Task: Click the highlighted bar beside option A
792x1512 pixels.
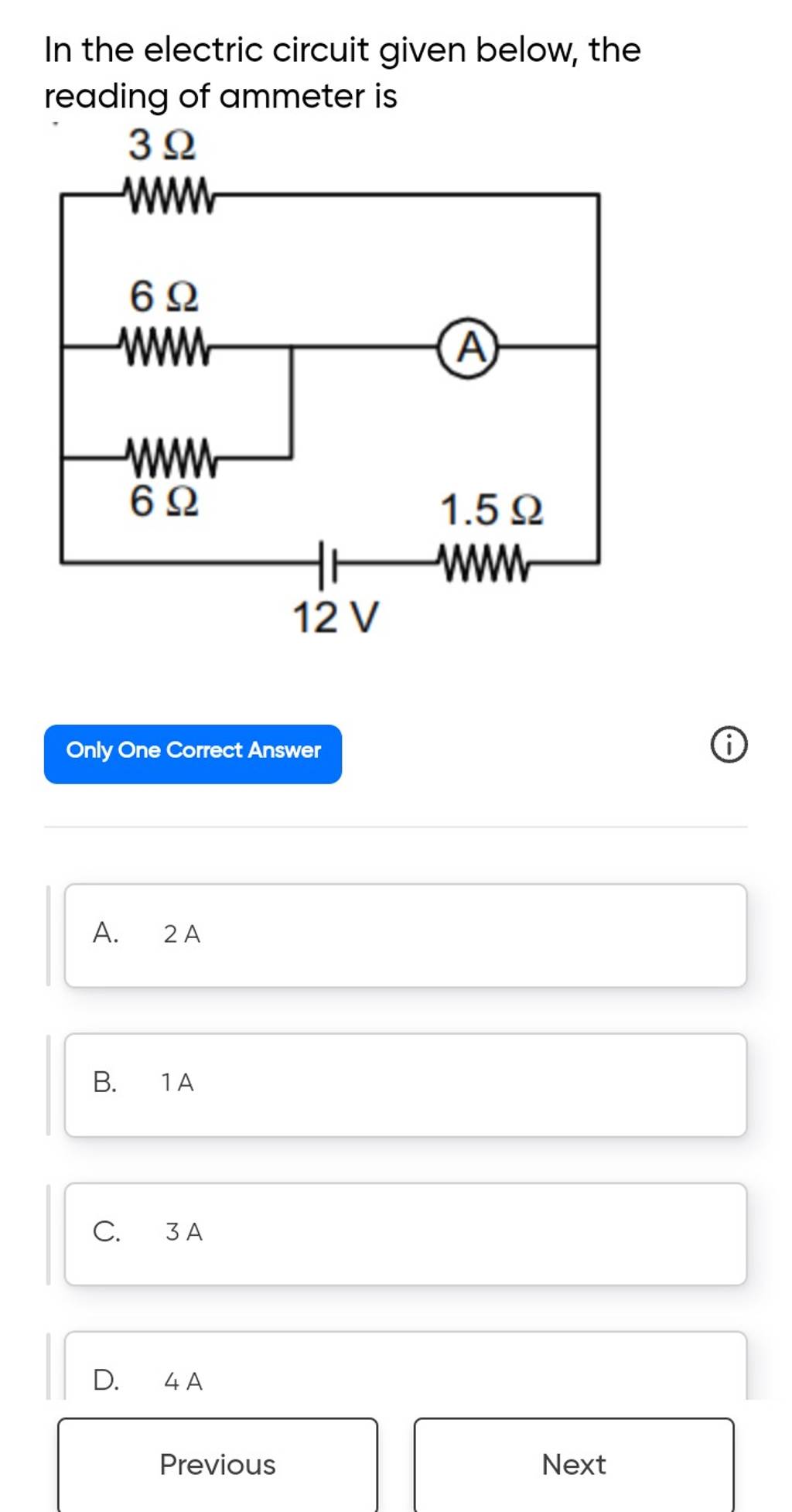Action: pyautogui.click(x=49, y=933)
